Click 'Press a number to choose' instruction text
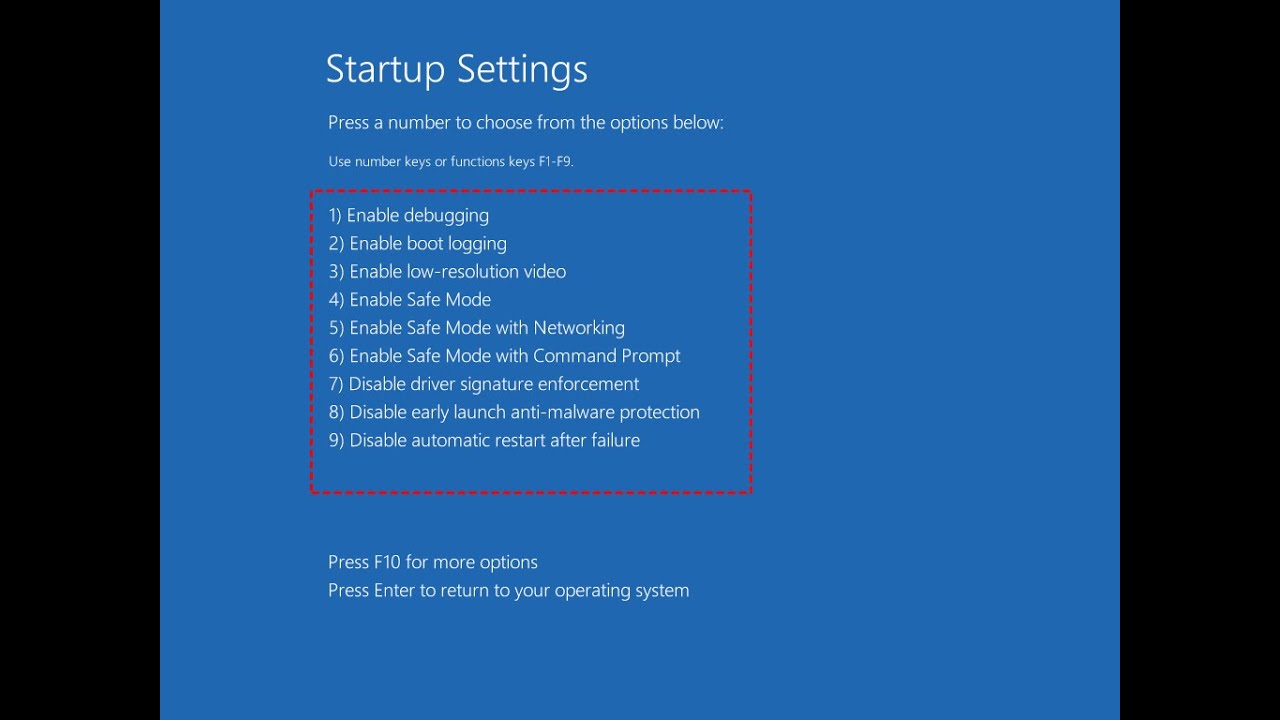The image size is (1280, 720). click(525, 122)
